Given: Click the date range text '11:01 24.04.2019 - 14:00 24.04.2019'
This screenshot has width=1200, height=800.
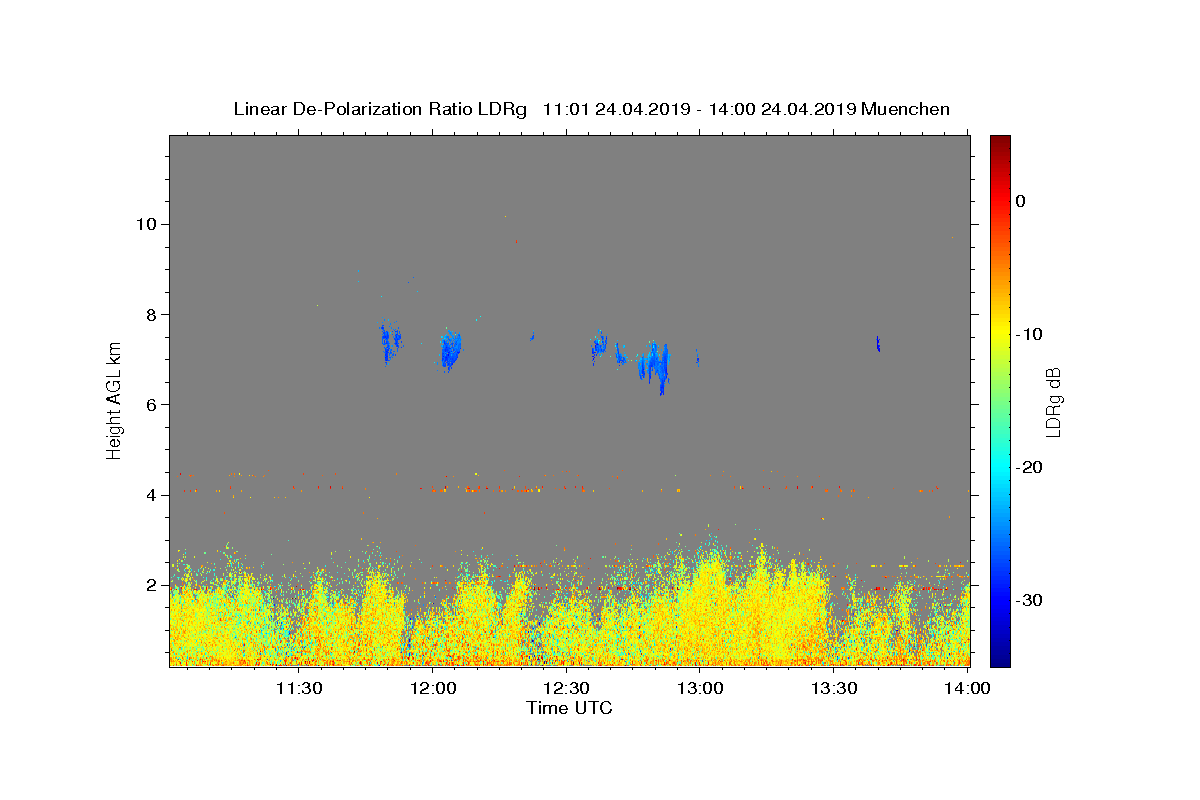Looking at the screenshot, I should click(699, 109).
